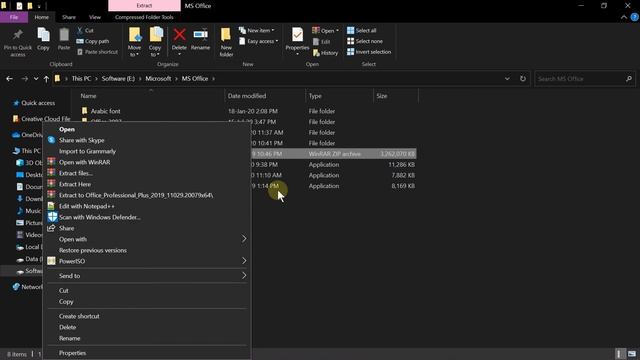The height and width of the screenshot is (360, 640).
Task: Click the red Delete icon
Action: 179,35
